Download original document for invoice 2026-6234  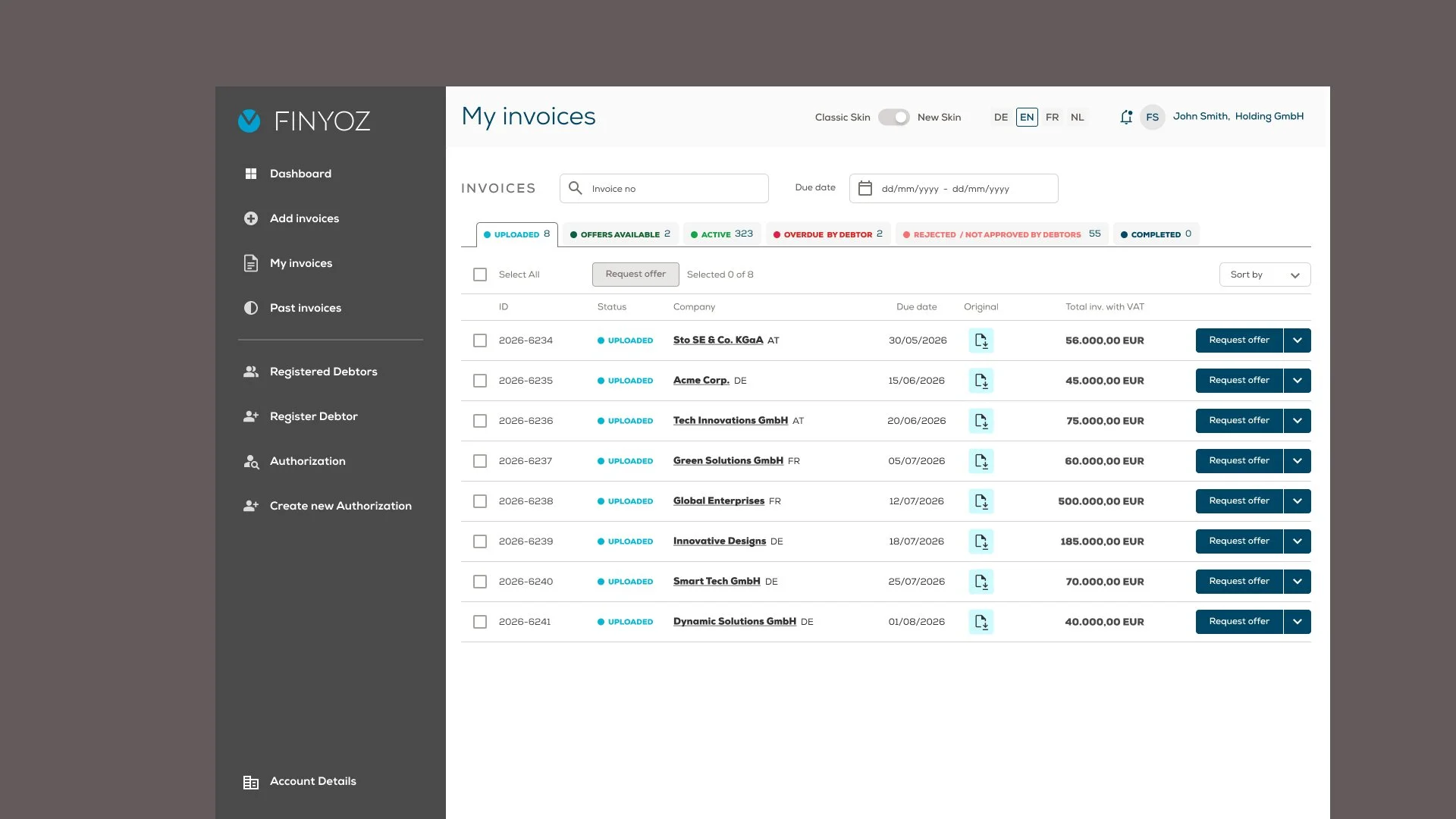click(981, 340)
